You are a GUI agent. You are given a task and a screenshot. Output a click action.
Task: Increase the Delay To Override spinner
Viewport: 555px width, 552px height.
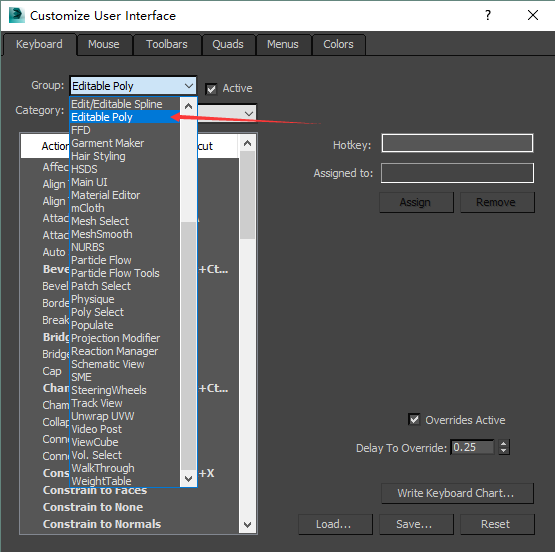pyautogui.click(x=504, y=443)
